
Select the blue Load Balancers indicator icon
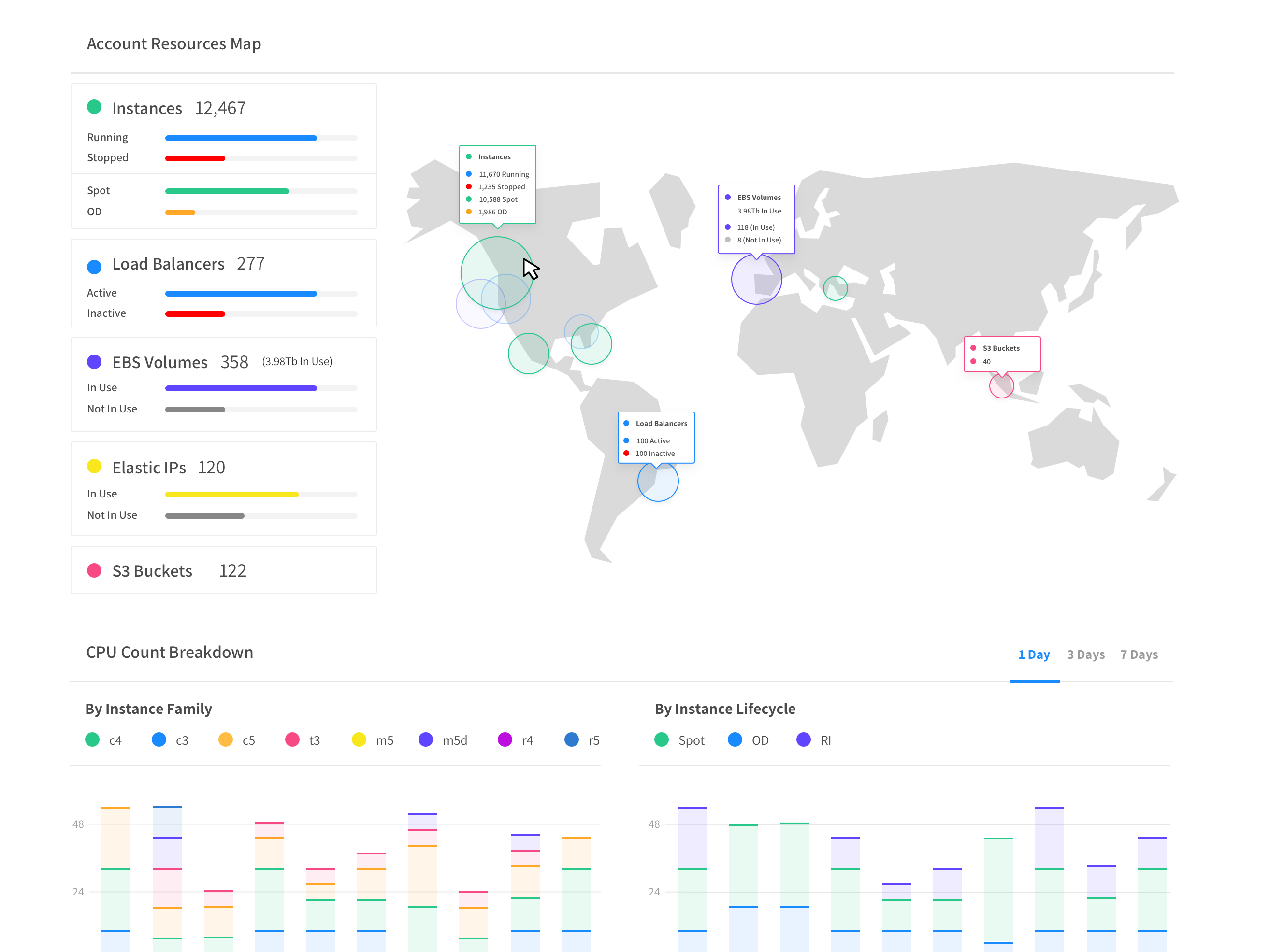pyautogui.click(x=95, y=265)
